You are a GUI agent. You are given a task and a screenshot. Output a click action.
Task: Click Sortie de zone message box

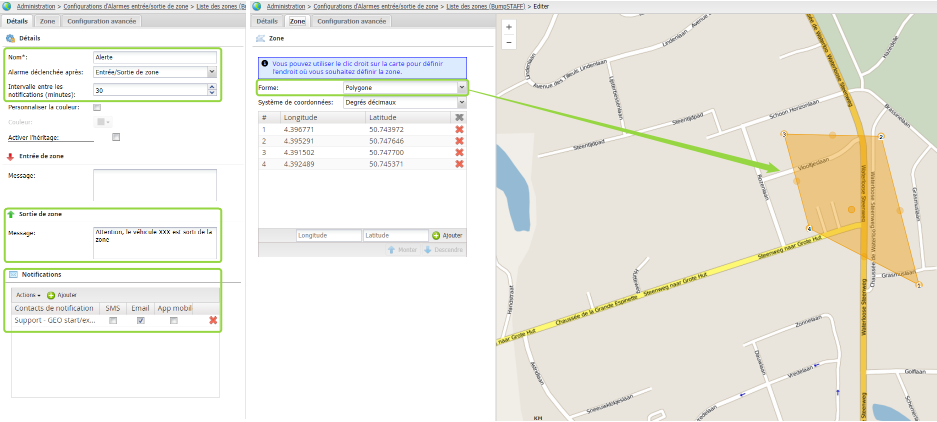point(155,242)
